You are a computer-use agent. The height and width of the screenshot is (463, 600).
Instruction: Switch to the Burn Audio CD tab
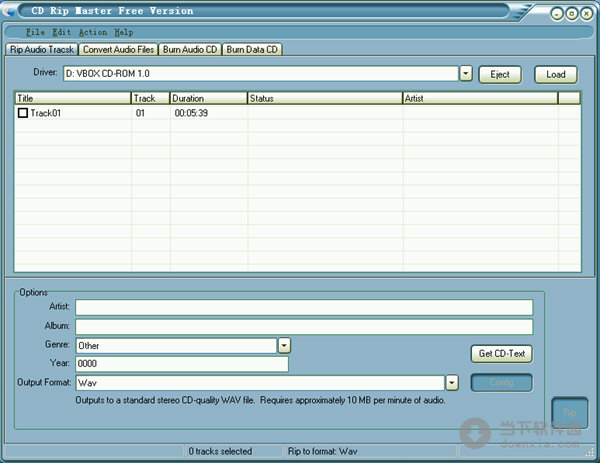[190, 49]
